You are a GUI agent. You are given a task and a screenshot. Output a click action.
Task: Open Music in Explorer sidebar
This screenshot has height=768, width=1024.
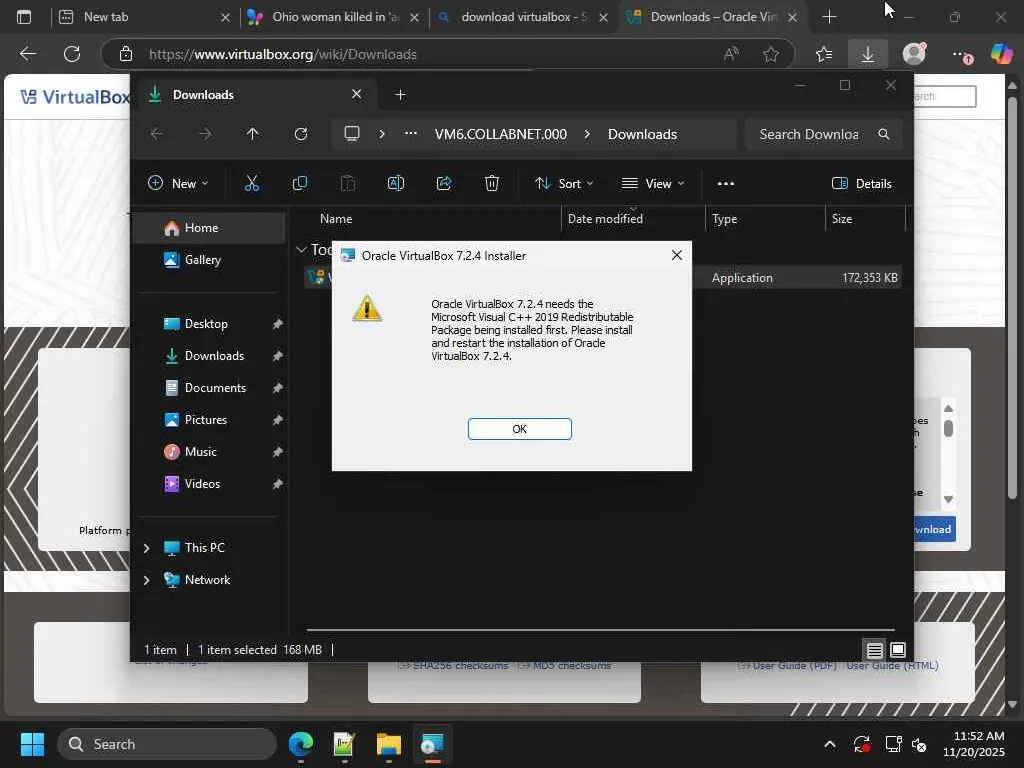209,452
